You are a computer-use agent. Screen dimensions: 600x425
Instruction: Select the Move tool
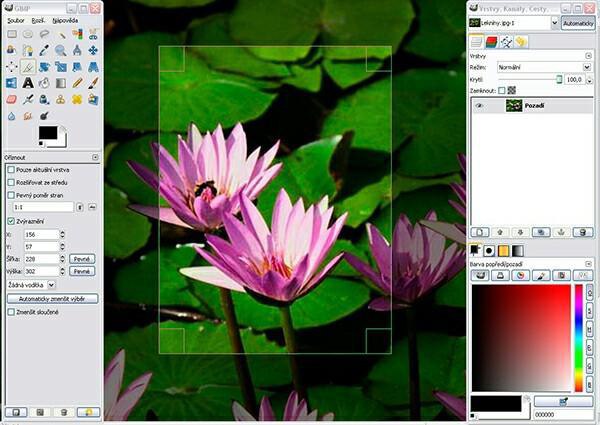[x=93, y=50]
